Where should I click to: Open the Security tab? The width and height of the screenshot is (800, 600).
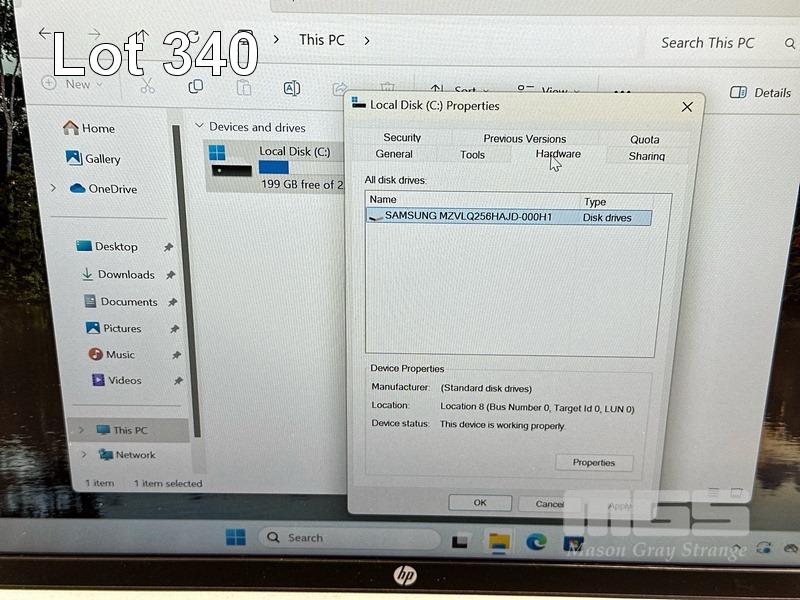pyautogui.click(x=402, y=138)
